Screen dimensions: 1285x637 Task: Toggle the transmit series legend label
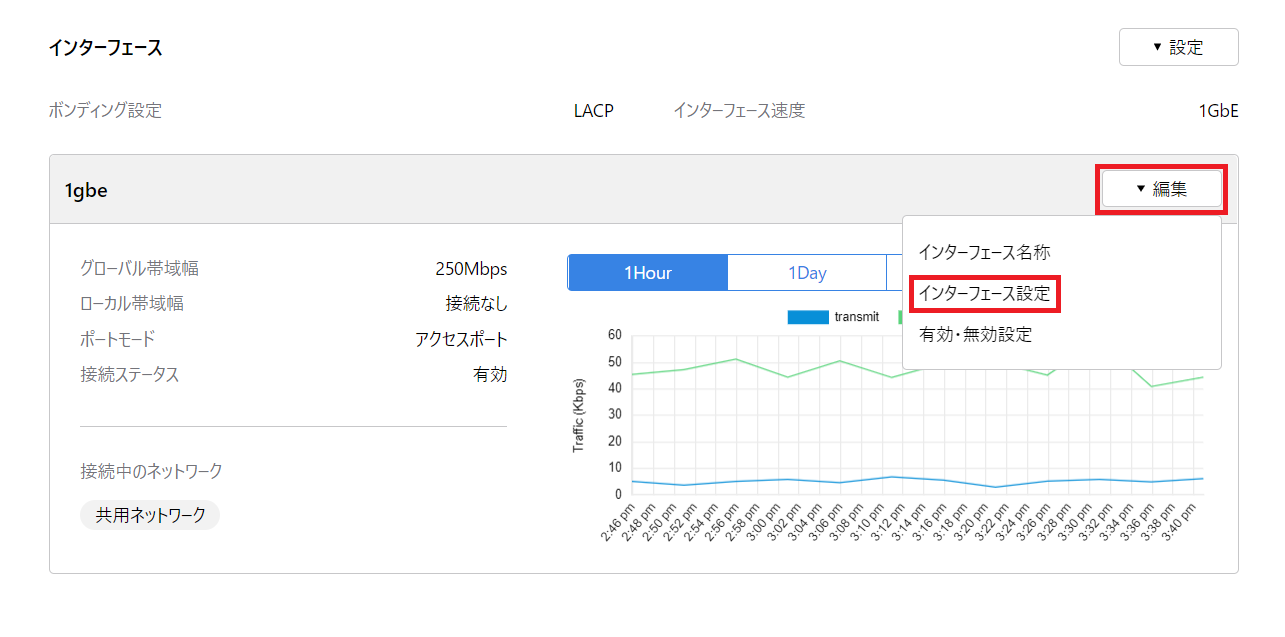tap(856, 317)
